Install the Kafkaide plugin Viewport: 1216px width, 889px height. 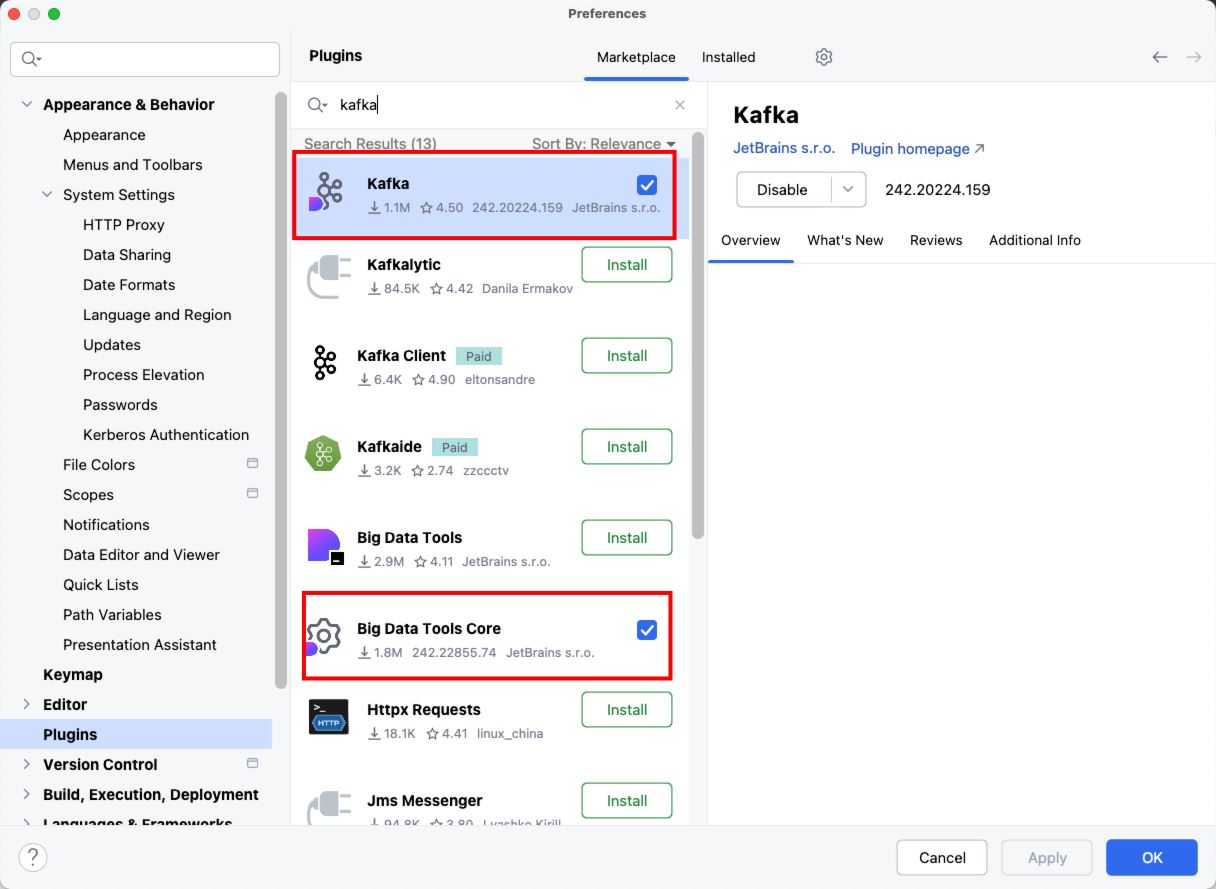pos(627,447)
